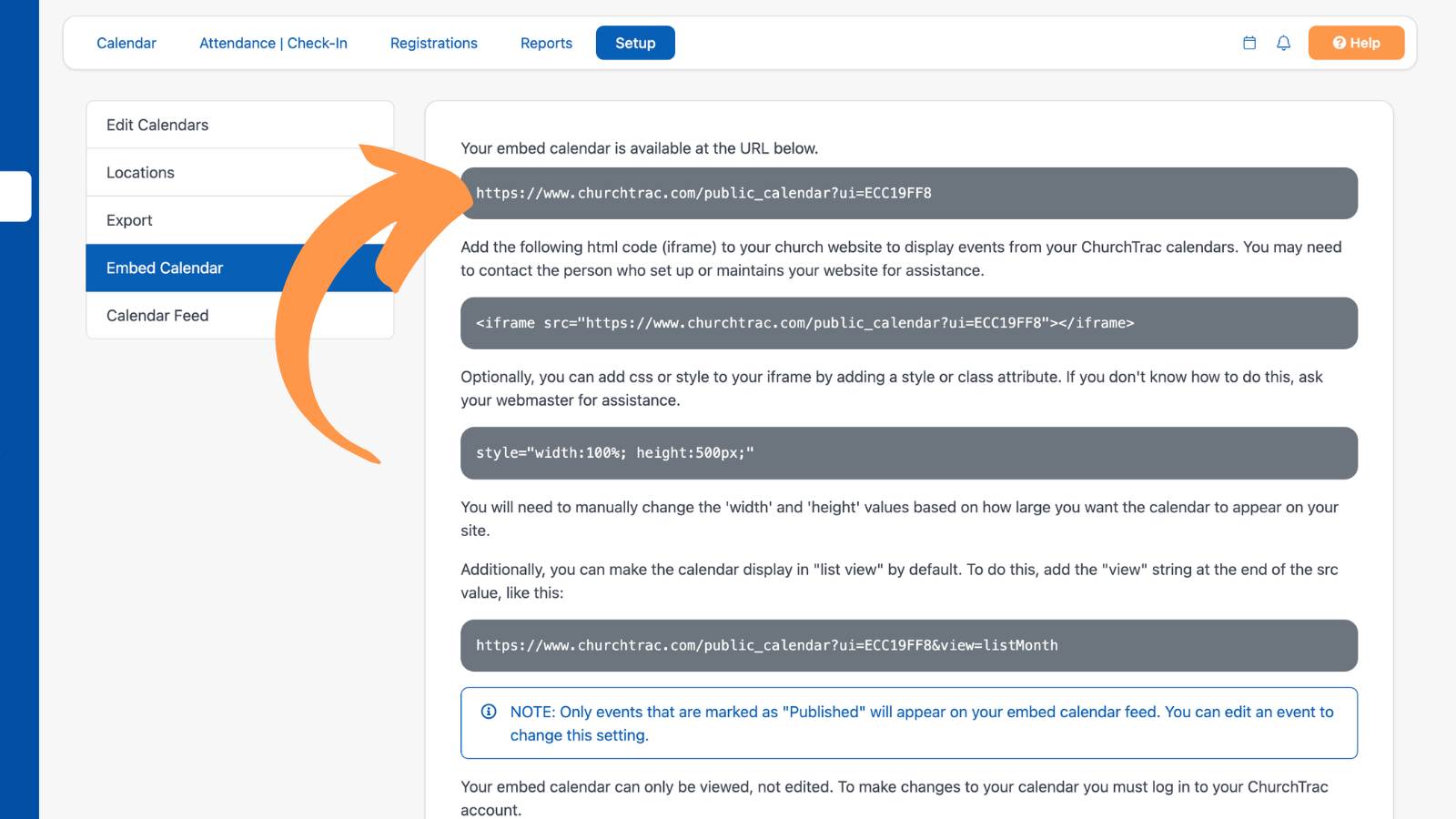Switch to the Calendar tab

click(x=126, y=43)
